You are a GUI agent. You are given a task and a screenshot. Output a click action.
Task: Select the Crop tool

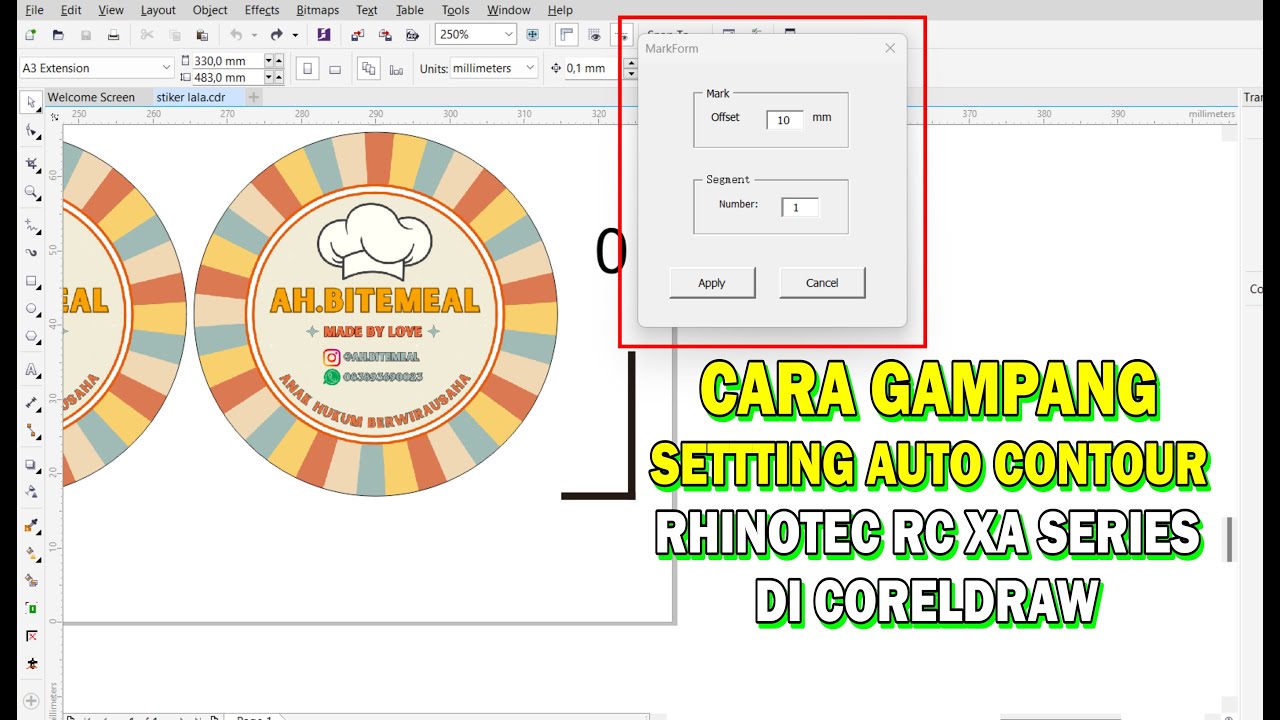pyautogui.click(x=31, y=163)
